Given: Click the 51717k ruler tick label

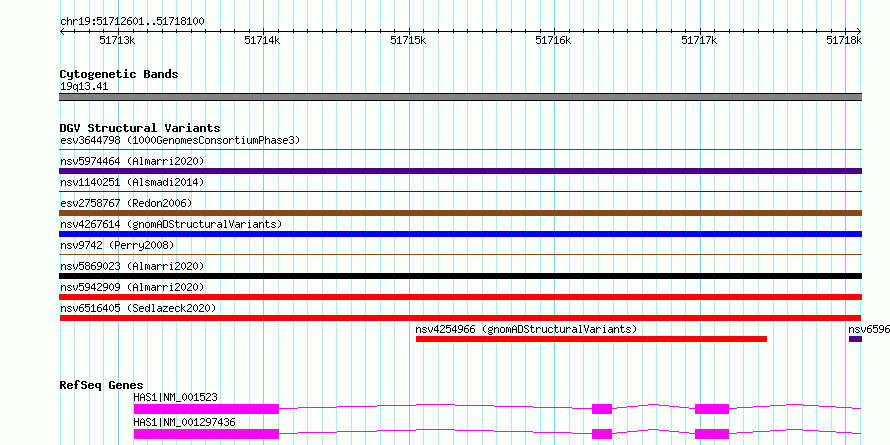Looking at the screenshot, I should (699, 40).
